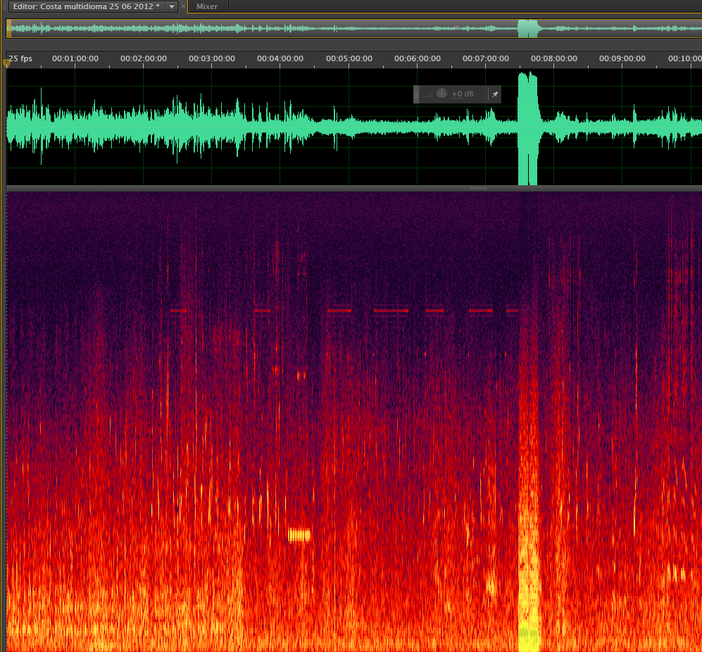Click the loud clipped peak in the waveform
The image size is (702, 652).
tap(527, 128)
